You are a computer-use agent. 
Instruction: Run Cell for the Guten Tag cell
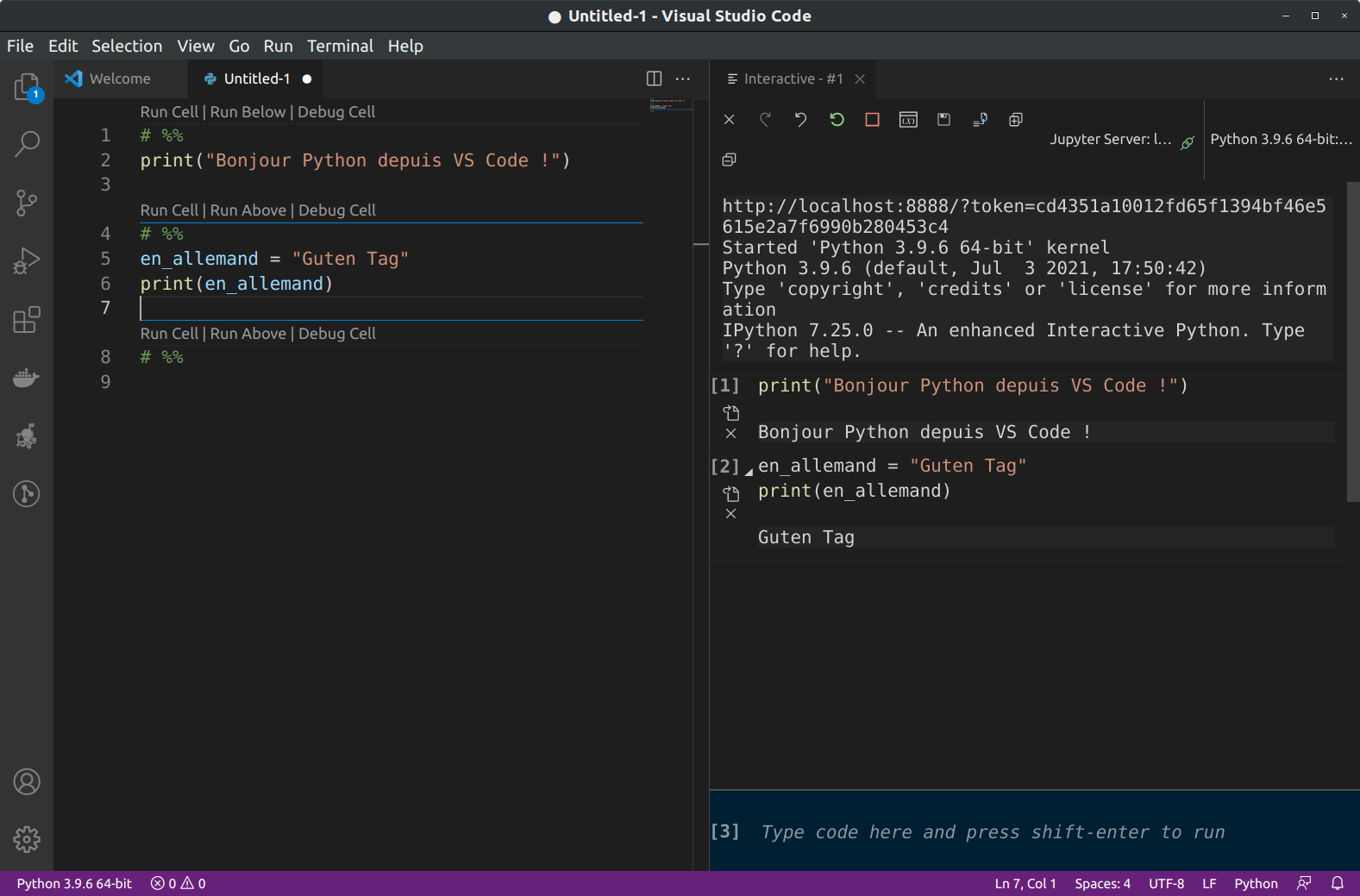[x=169, y=210]
